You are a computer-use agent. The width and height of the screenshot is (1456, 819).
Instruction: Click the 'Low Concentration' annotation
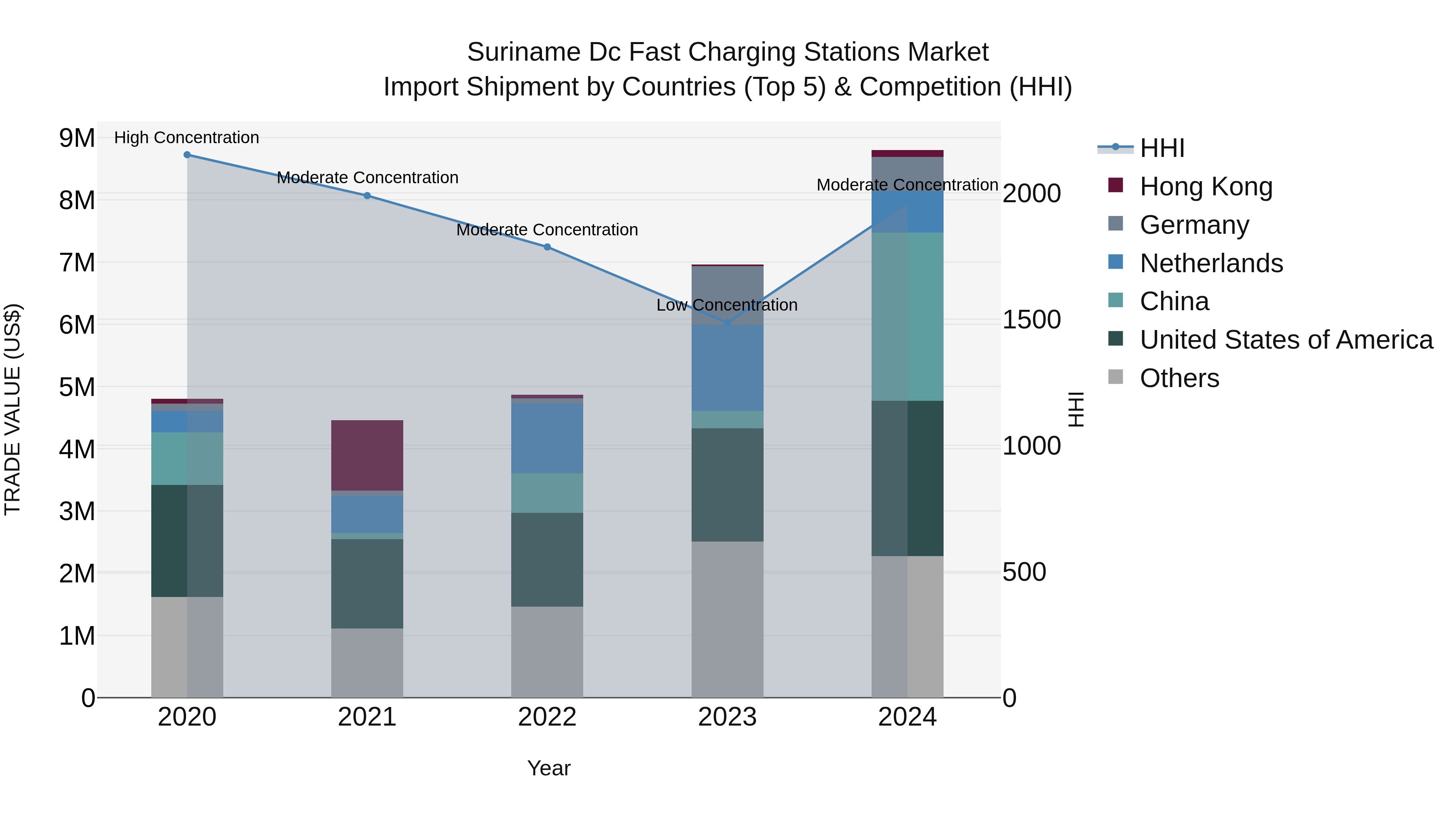click(x=727, y=305)
